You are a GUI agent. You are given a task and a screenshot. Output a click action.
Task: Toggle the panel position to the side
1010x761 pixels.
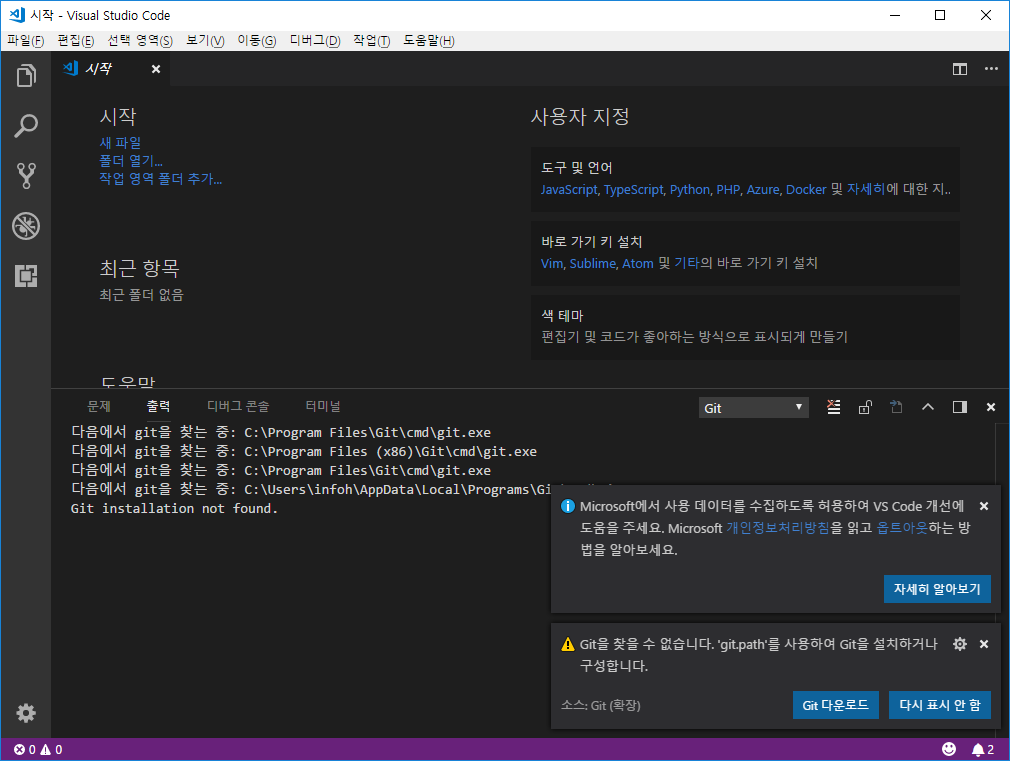pyautogui.click(x=960, y=407)
